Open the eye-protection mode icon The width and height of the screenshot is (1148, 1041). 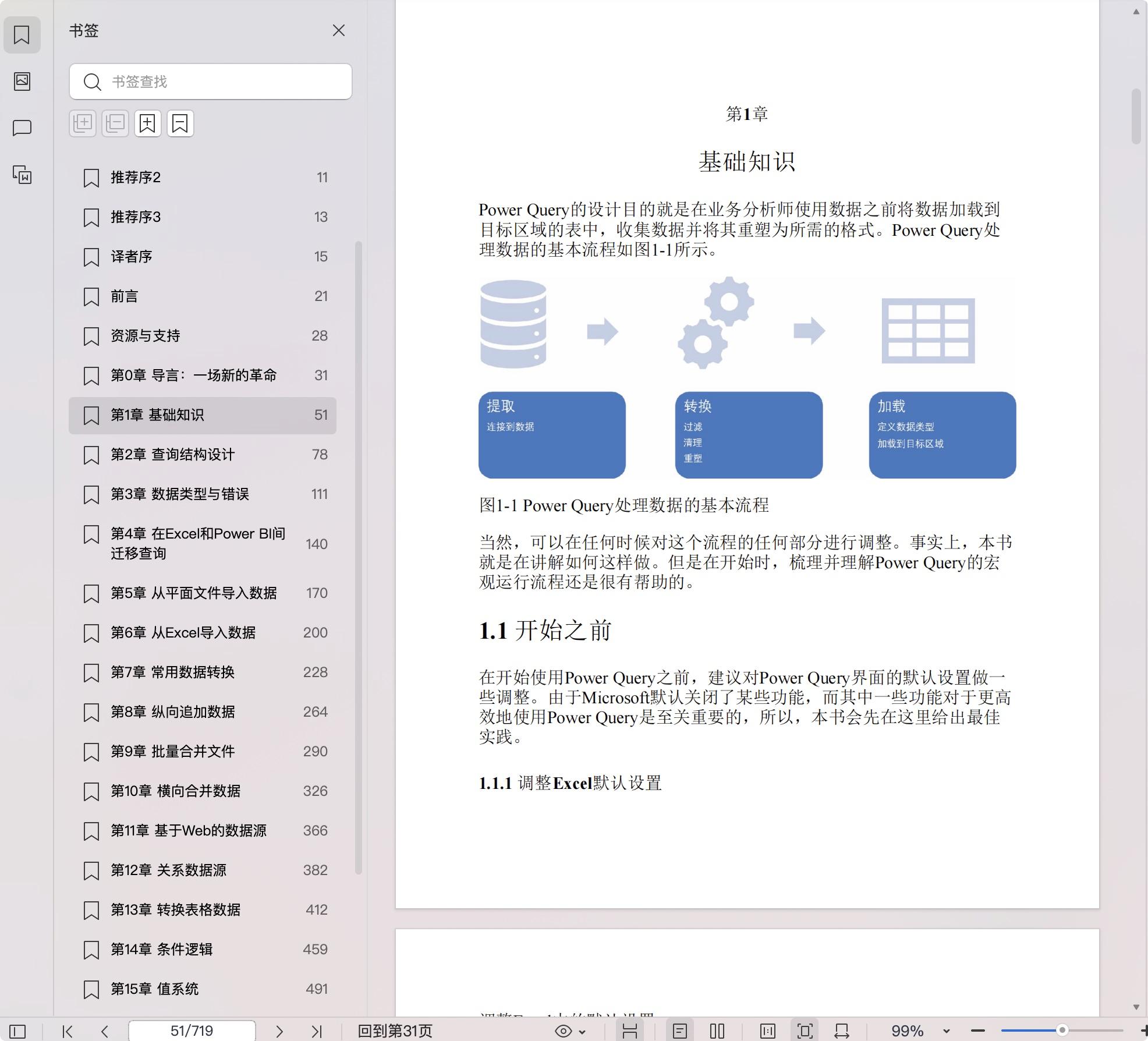(563, 1031)
